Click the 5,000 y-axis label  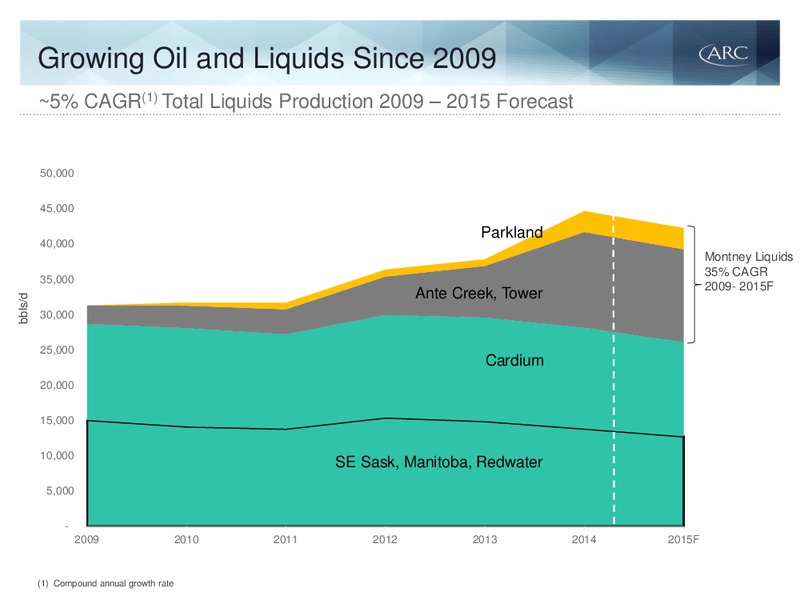pyautogui.click(x=60, y=491)
